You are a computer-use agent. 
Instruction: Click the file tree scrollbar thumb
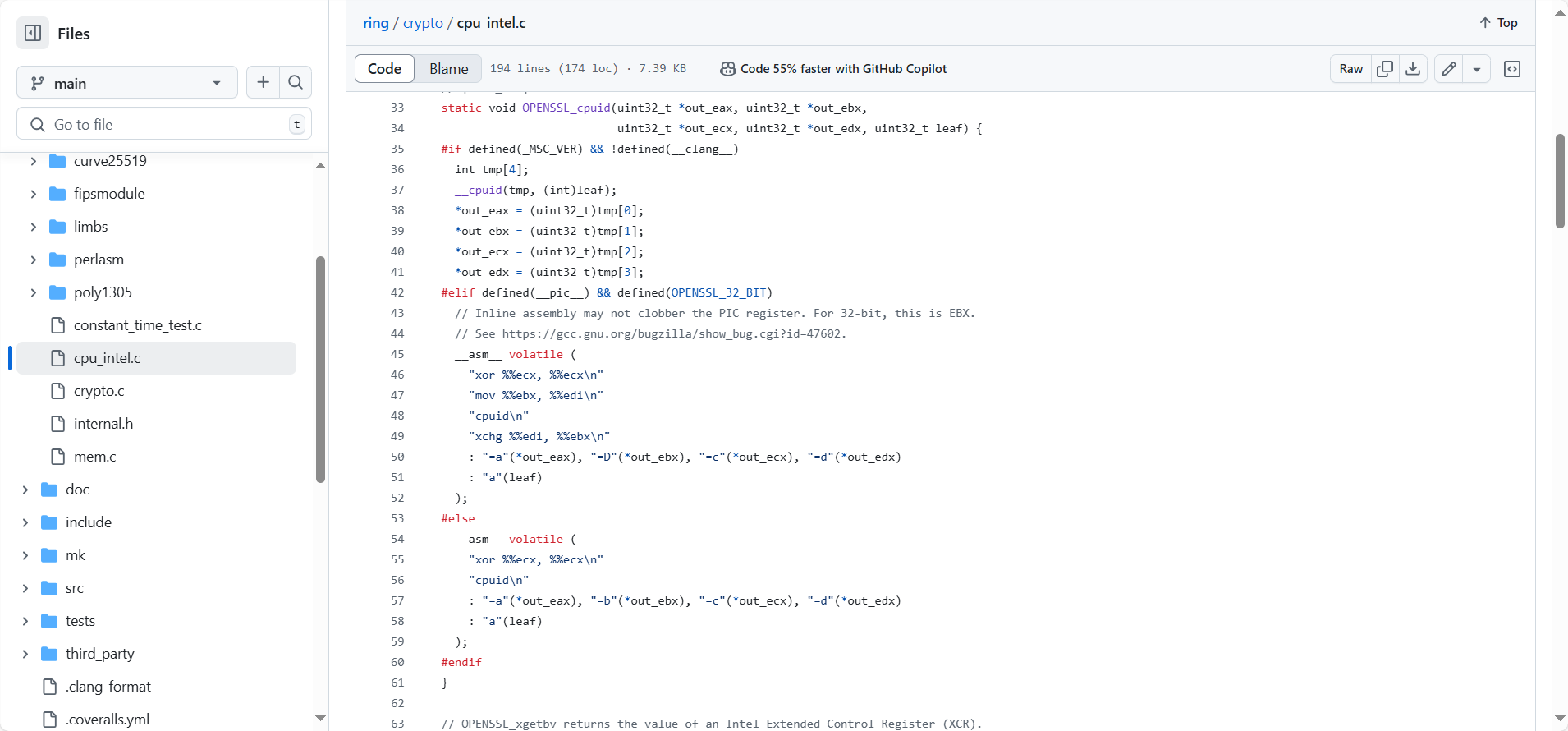tap(320, 370)
